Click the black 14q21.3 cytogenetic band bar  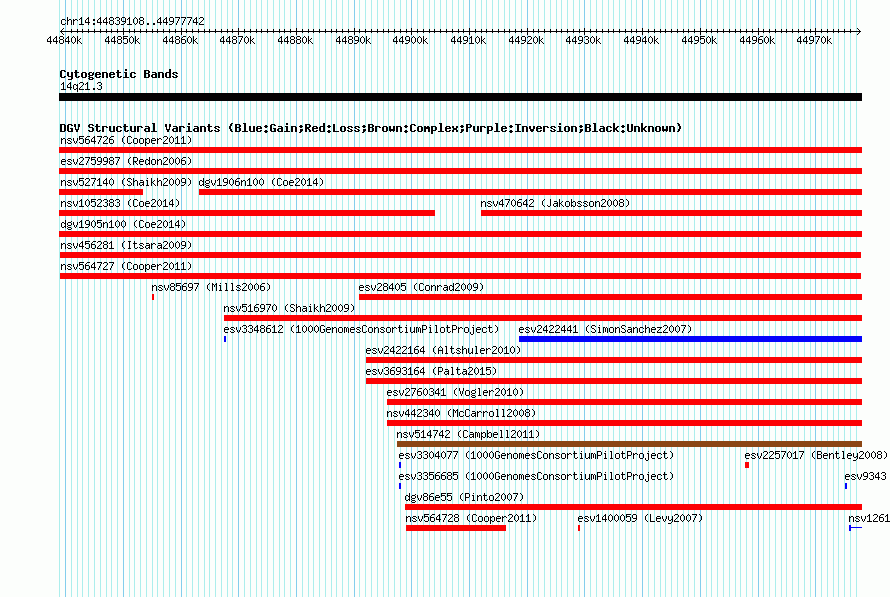(460, 97)
